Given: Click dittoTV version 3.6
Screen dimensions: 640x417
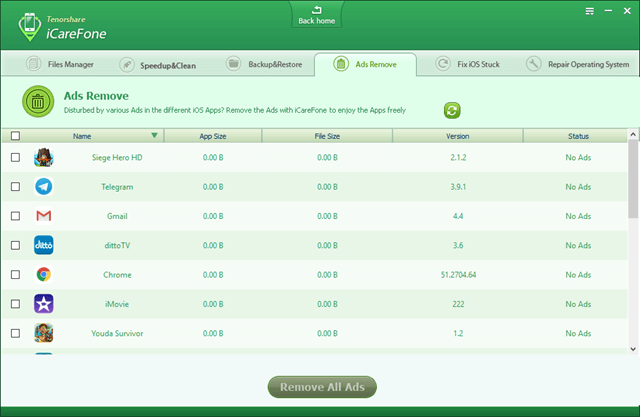Looking at the screenshot, I should 458,246.
